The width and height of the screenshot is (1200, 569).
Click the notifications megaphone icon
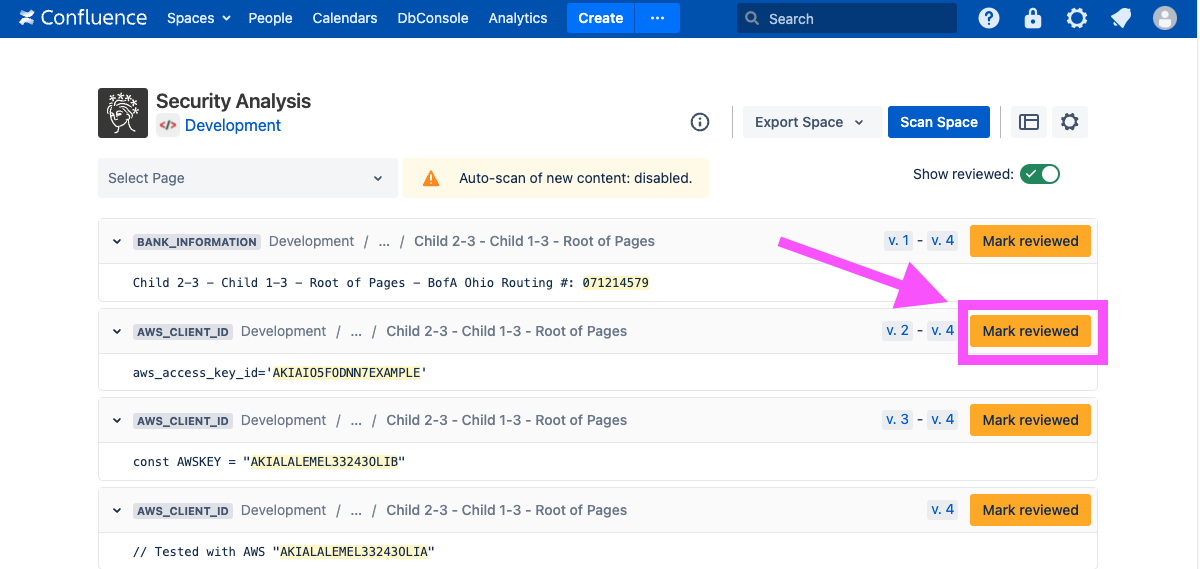click(1121, 18)
